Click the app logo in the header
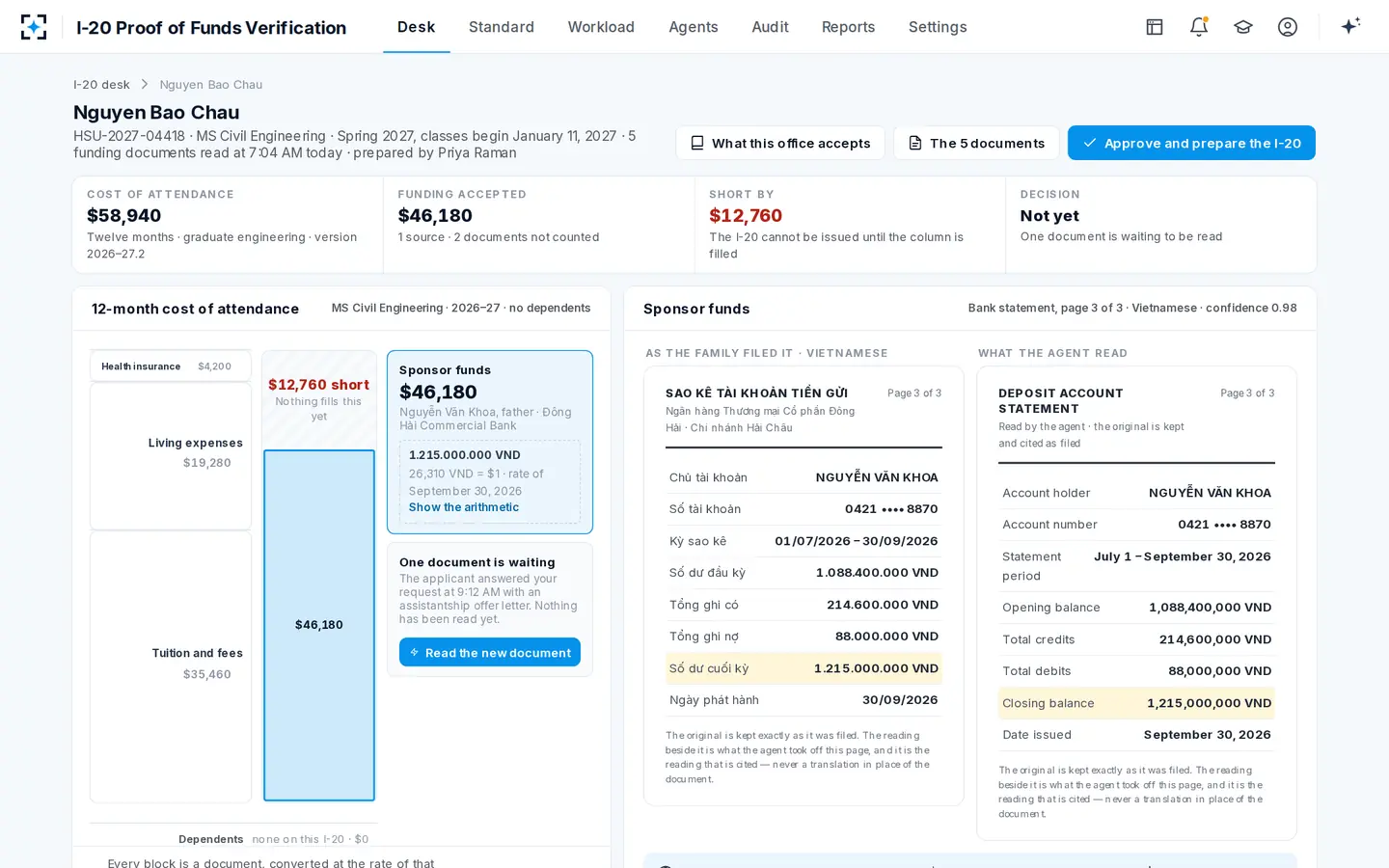 point(34,27)
